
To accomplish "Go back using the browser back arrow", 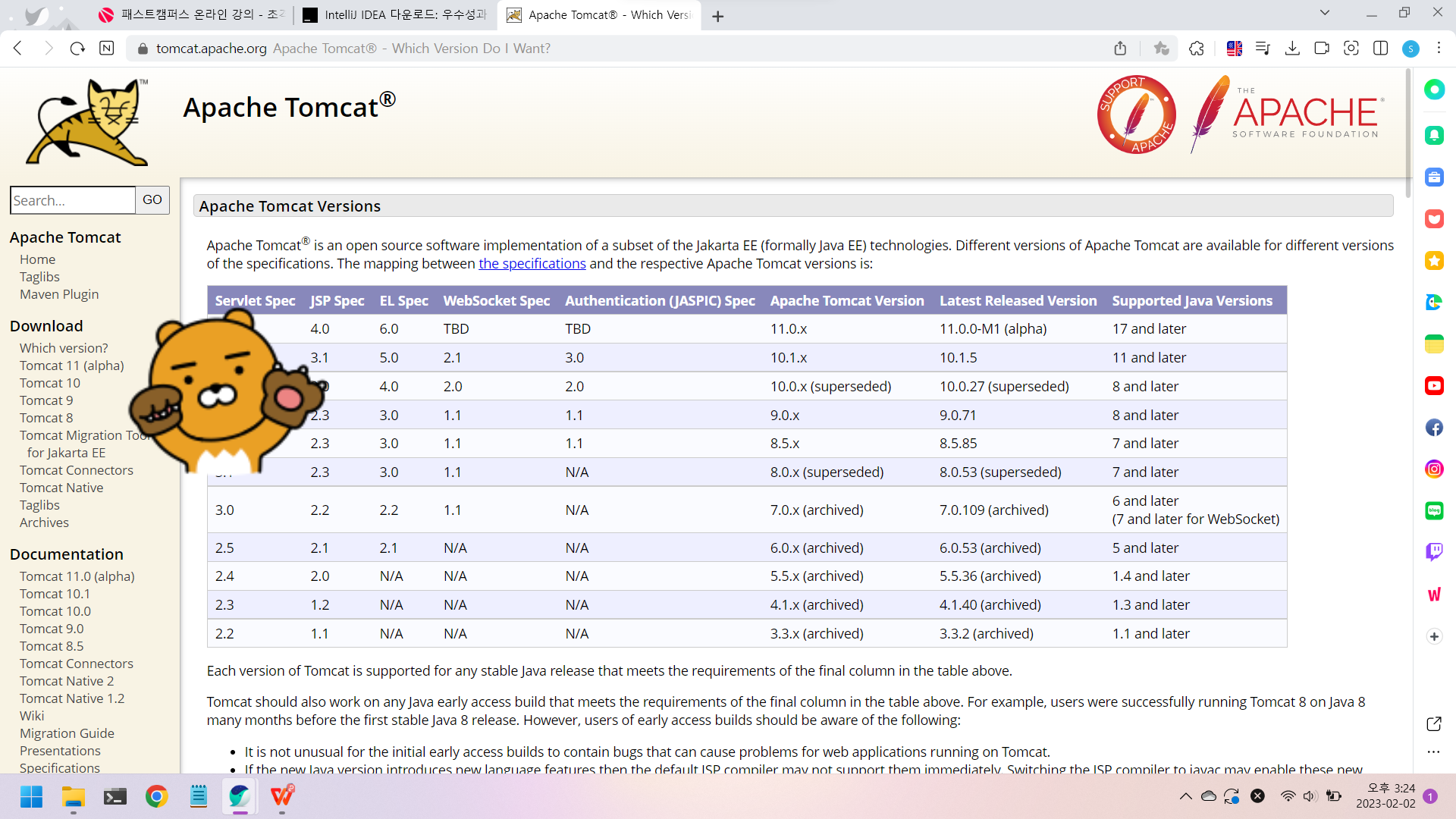I will point(18,49).
